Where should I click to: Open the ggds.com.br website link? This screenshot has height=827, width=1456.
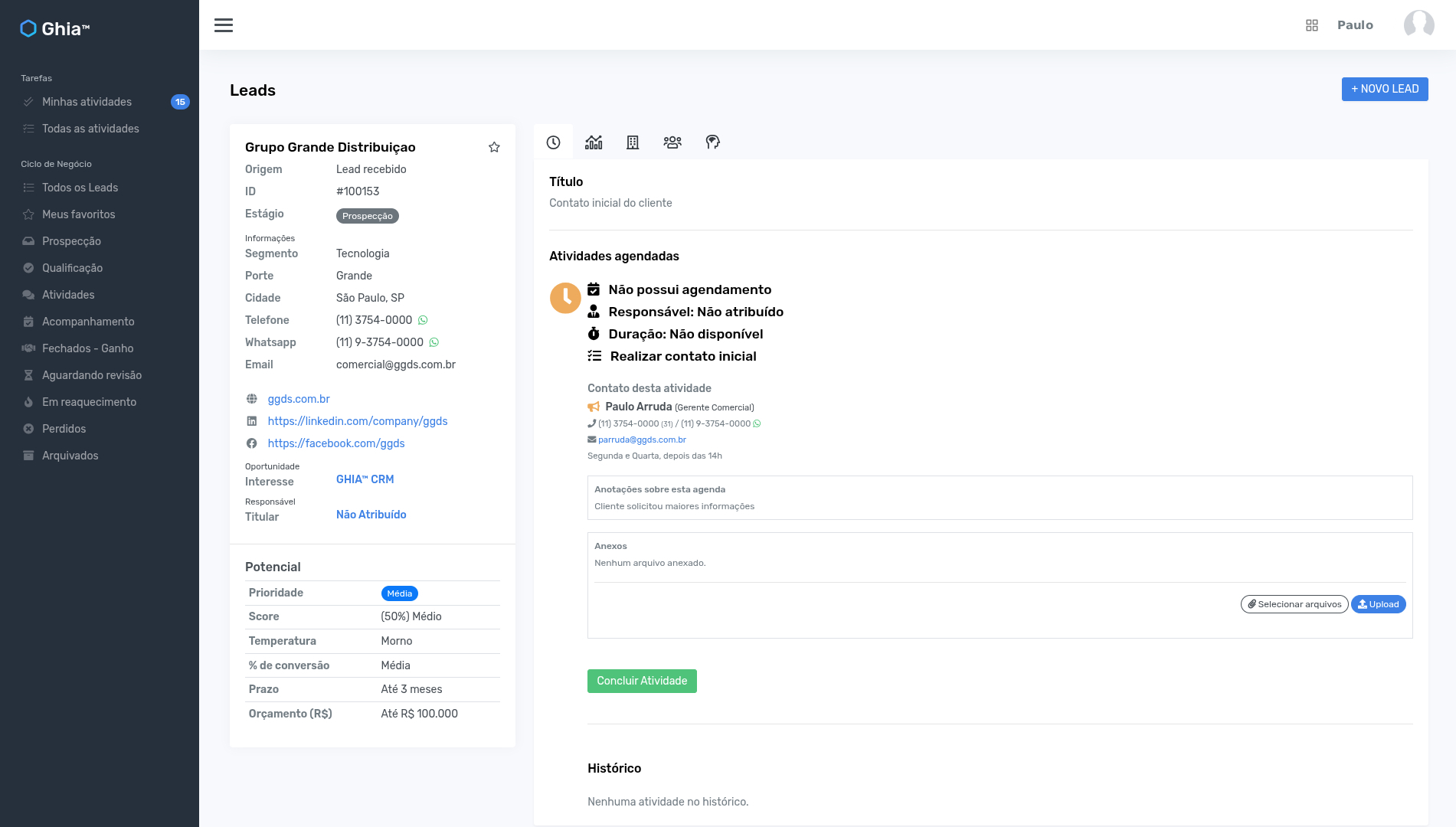[298, 399]
